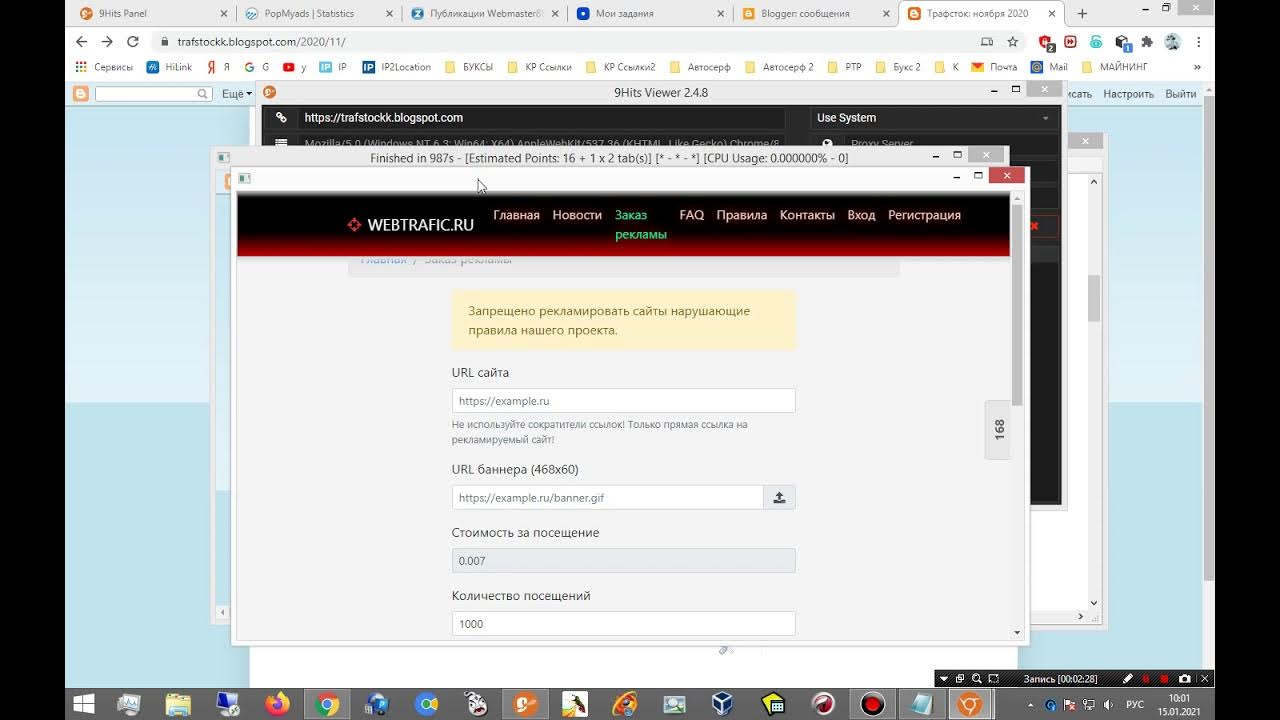
Task: Click the WEBTRAFIC.RU logo
Action: point(410,225)
